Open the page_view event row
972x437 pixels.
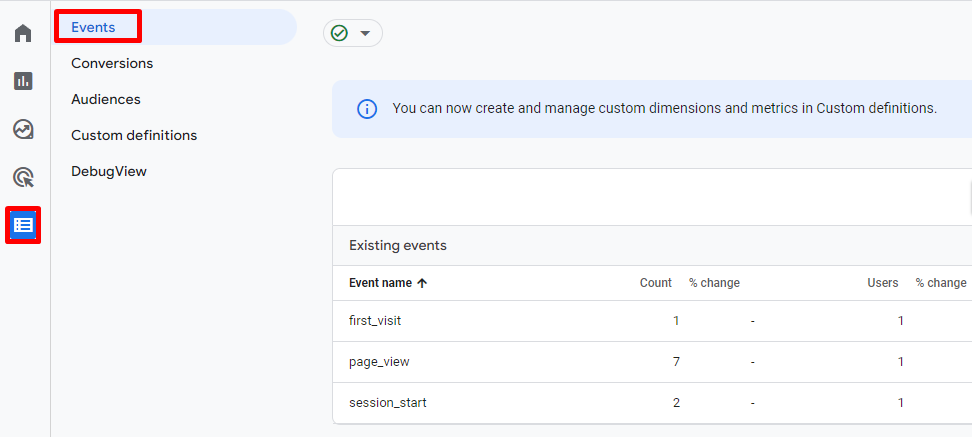[379, 362]
